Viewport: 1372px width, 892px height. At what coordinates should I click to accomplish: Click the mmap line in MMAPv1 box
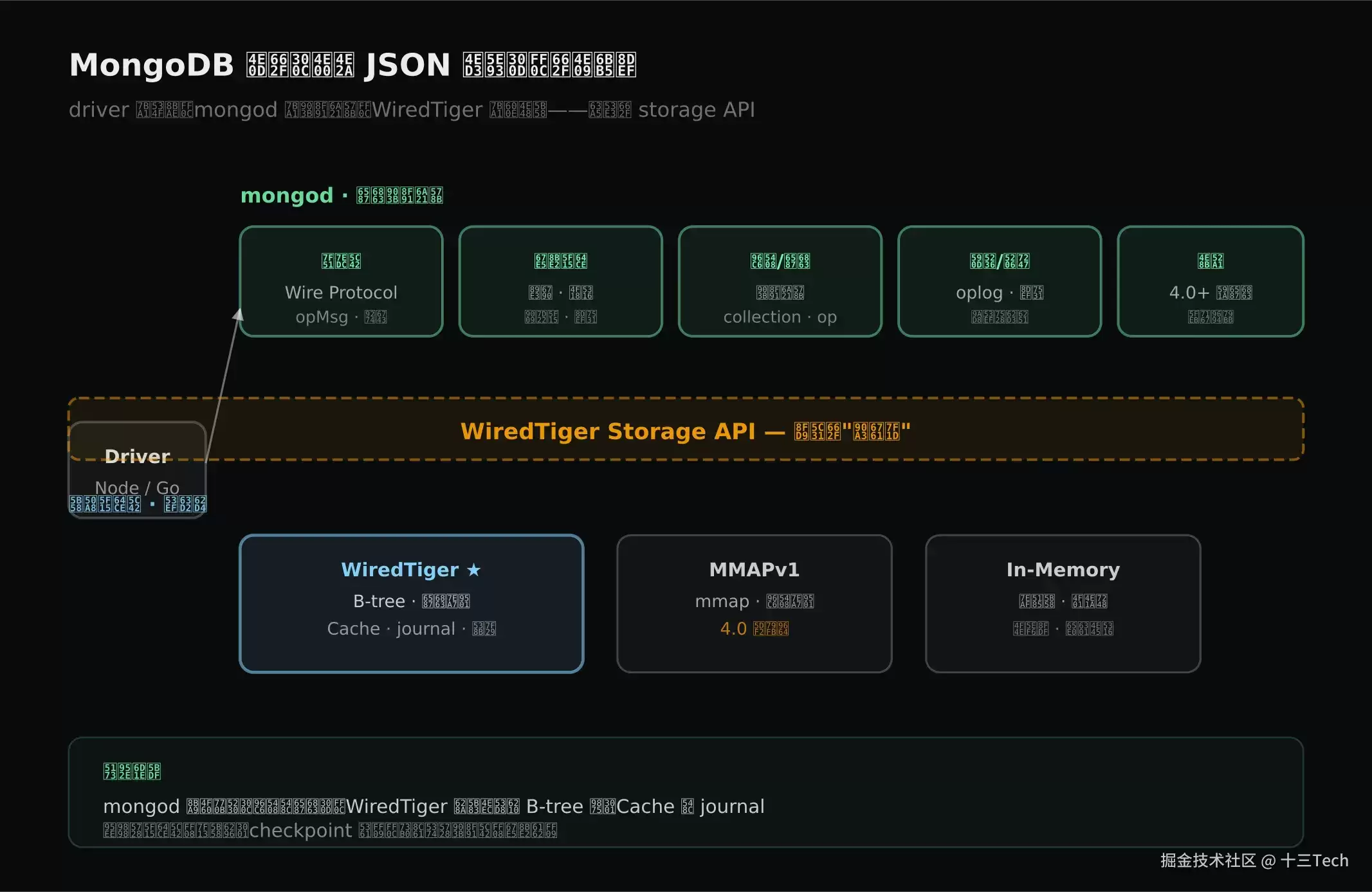click(755, 601)
